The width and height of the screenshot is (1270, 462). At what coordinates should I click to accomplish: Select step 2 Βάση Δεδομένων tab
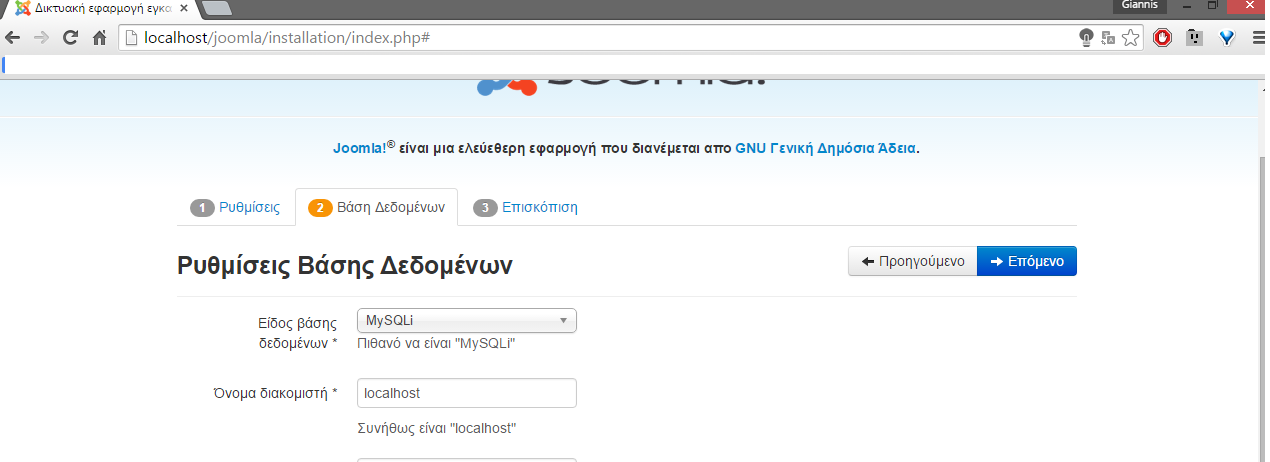pyautogui.click(x=376, y=208)
